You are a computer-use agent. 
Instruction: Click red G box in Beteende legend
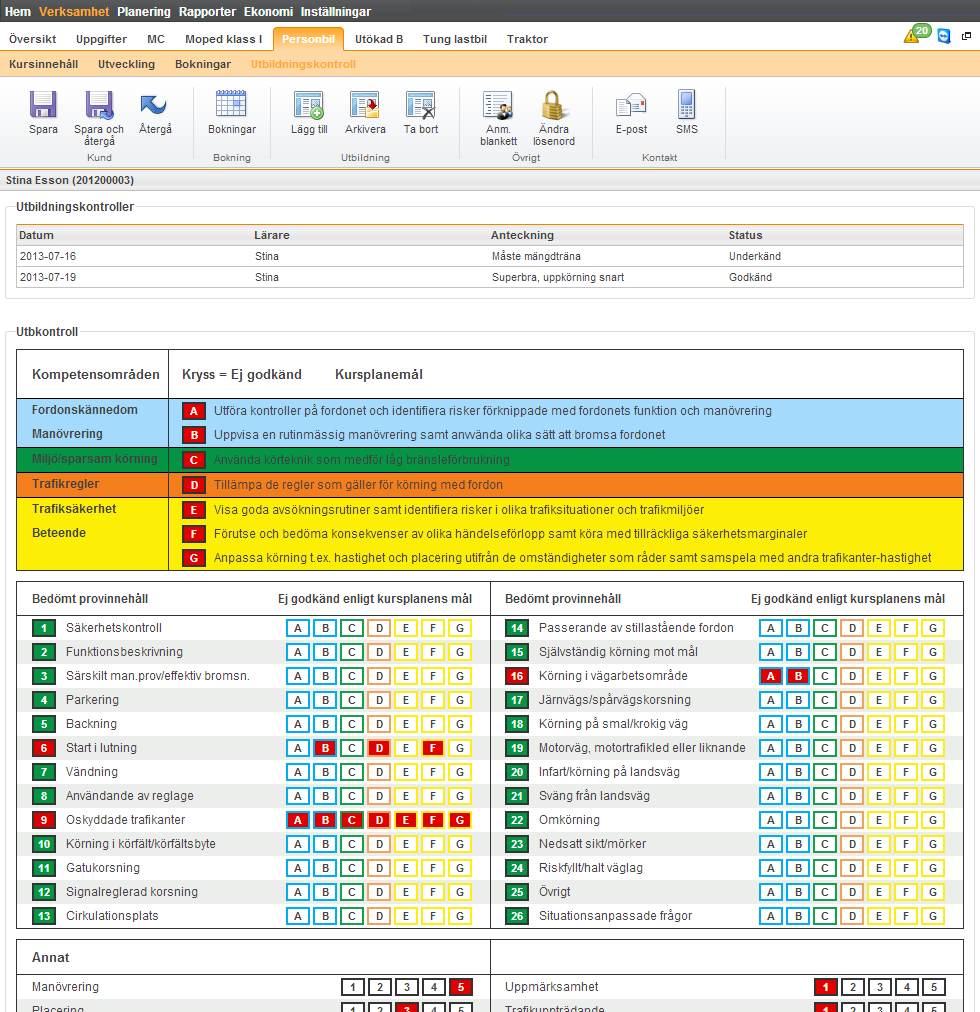tap(194, 558)
